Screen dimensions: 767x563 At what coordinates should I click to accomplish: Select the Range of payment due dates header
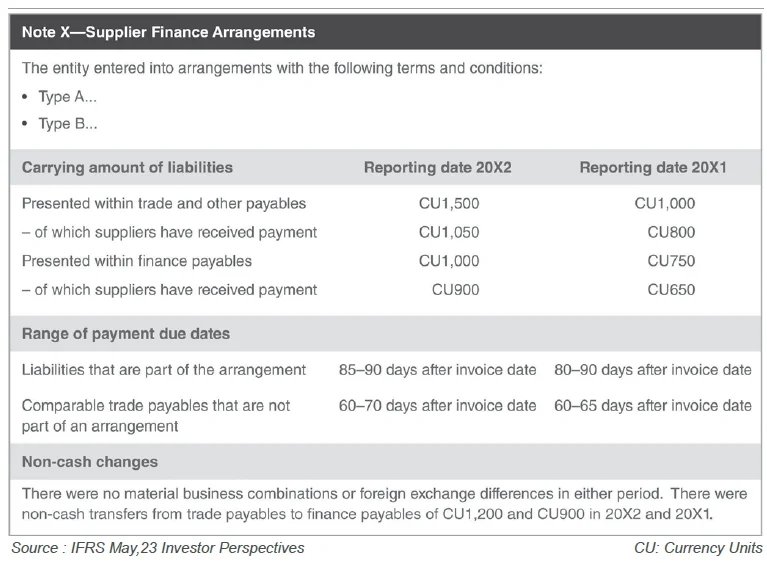point(126,333)
